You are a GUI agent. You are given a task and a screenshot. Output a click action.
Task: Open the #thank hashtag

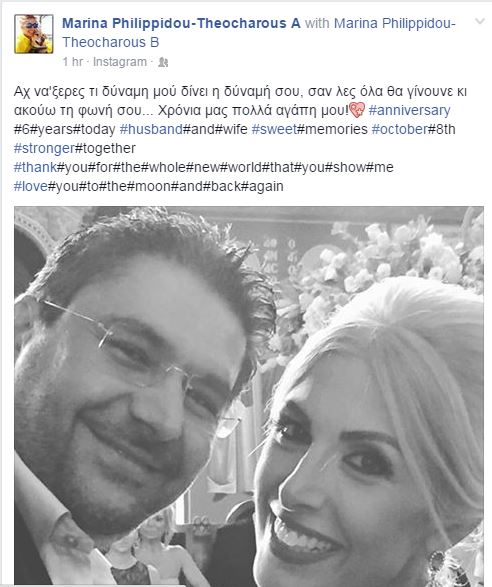pos(35,167)
